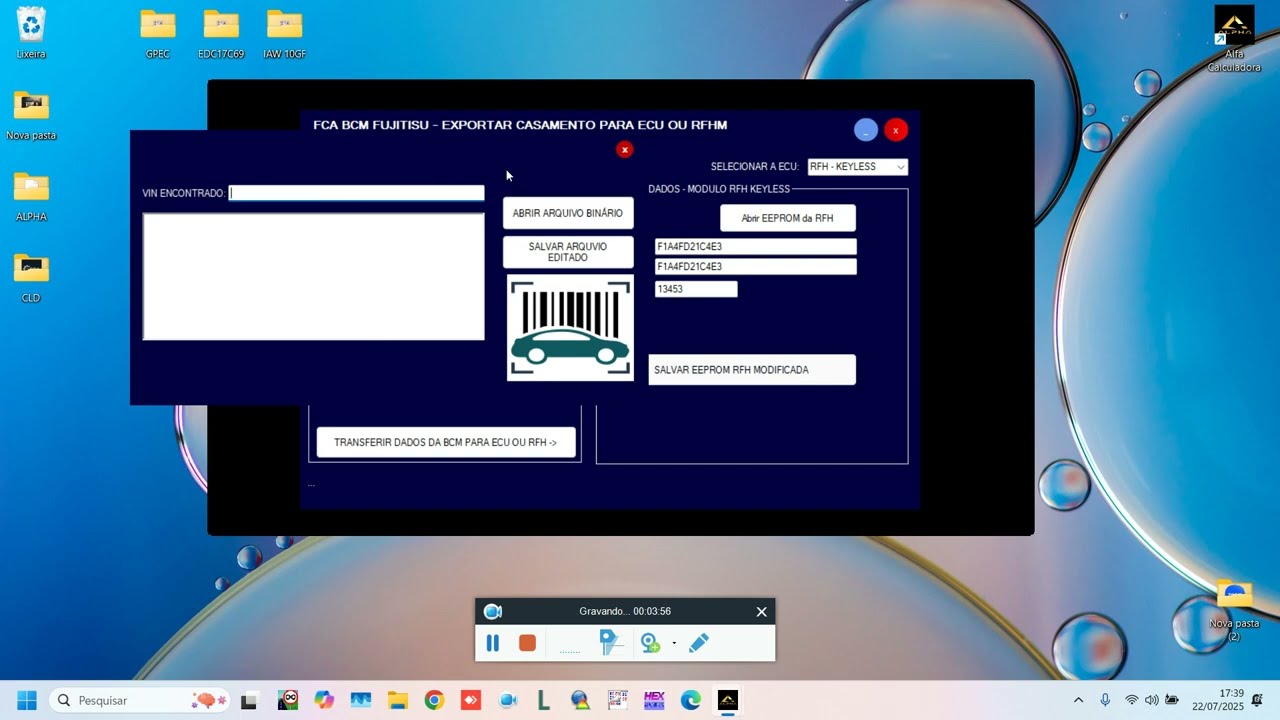Screen dimensions: 1280x720
Task: Open the IAW 10GF desktop folder
Action: [285, 32]
